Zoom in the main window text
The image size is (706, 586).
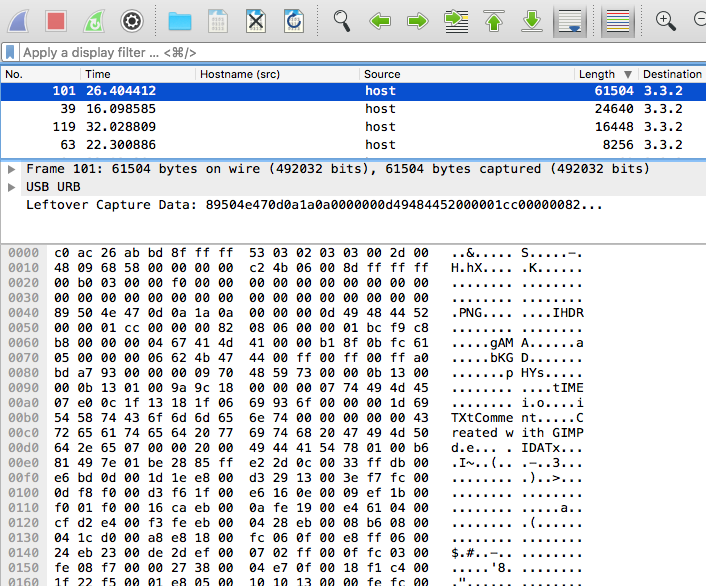665,21
